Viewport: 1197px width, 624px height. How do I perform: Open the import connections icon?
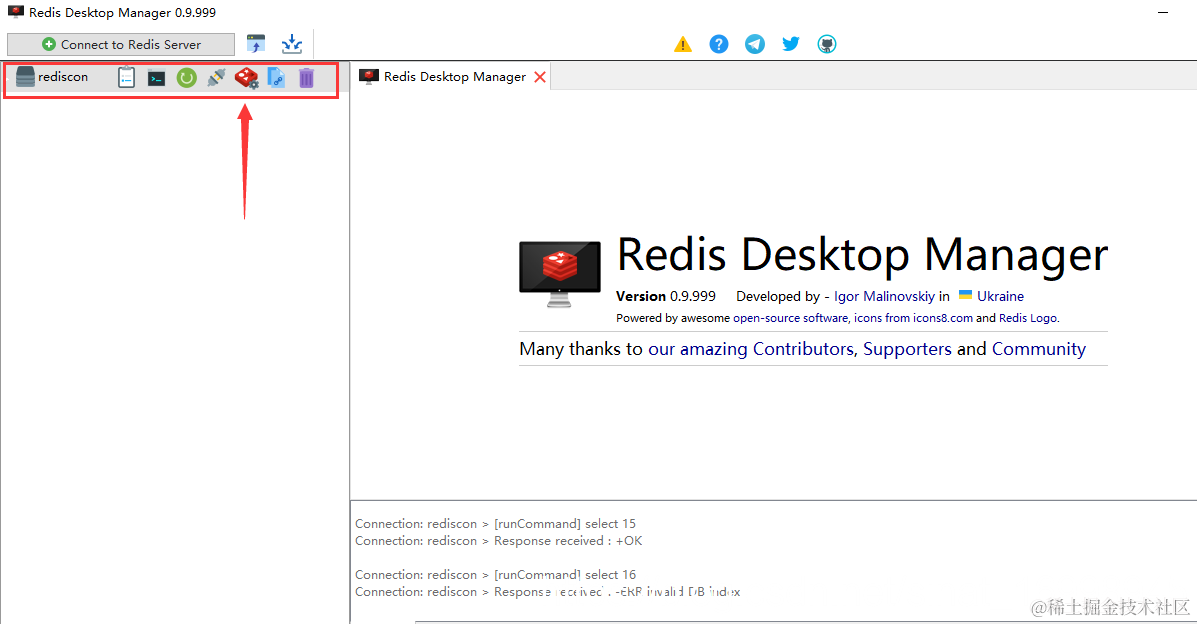pyautogui.click(x=256, y=44)
